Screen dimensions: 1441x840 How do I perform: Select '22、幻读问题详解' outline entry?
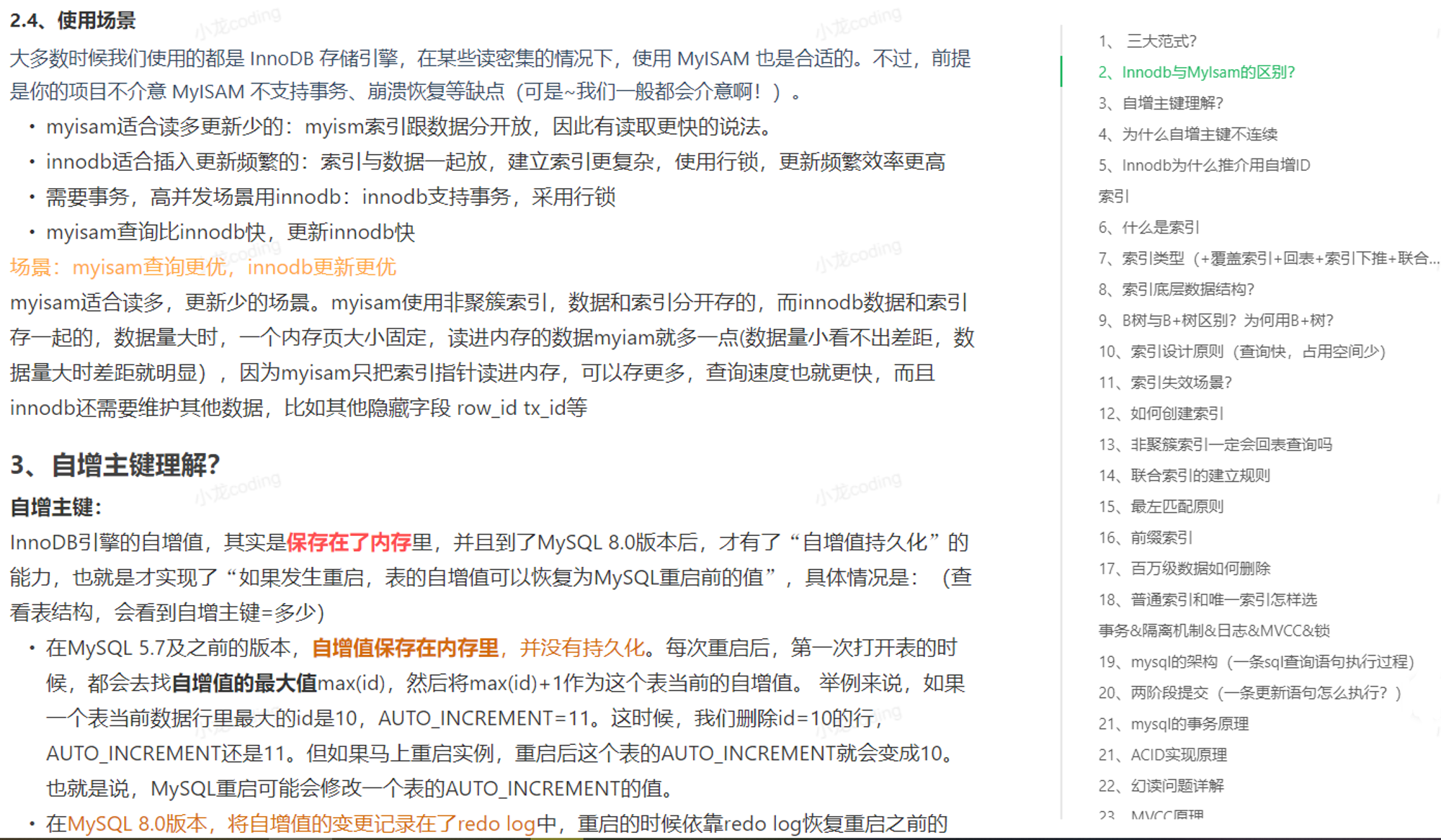click(x=1161, y=785)
